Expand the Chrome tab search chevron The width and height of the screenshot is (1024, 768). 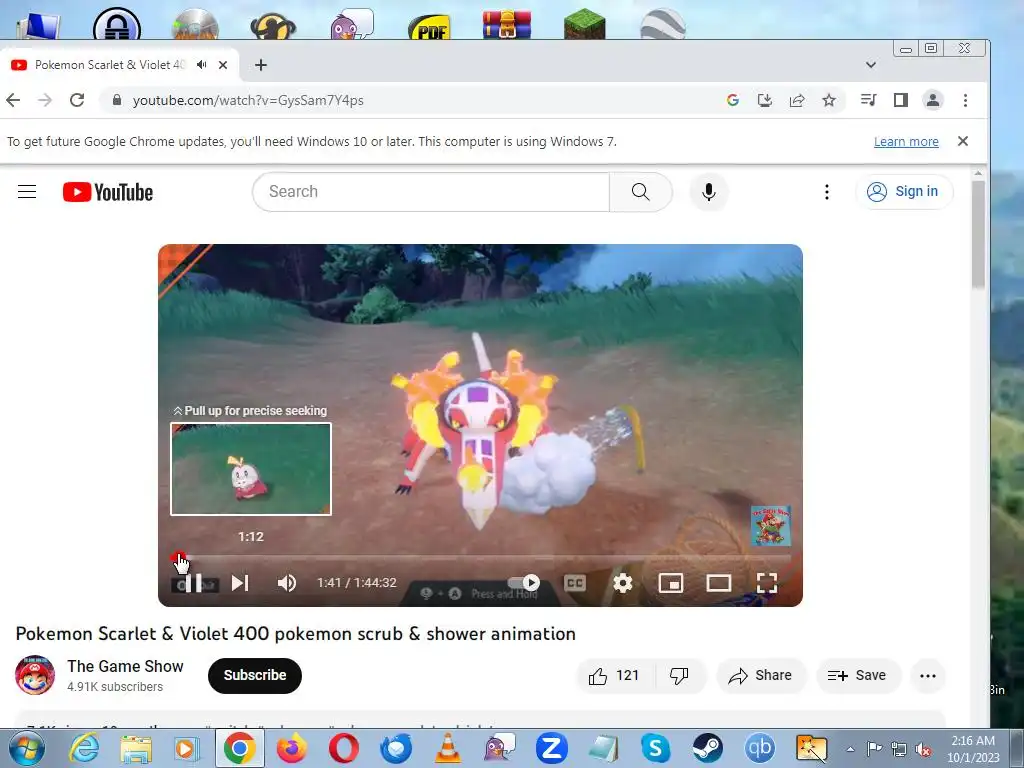pos(871,65)
